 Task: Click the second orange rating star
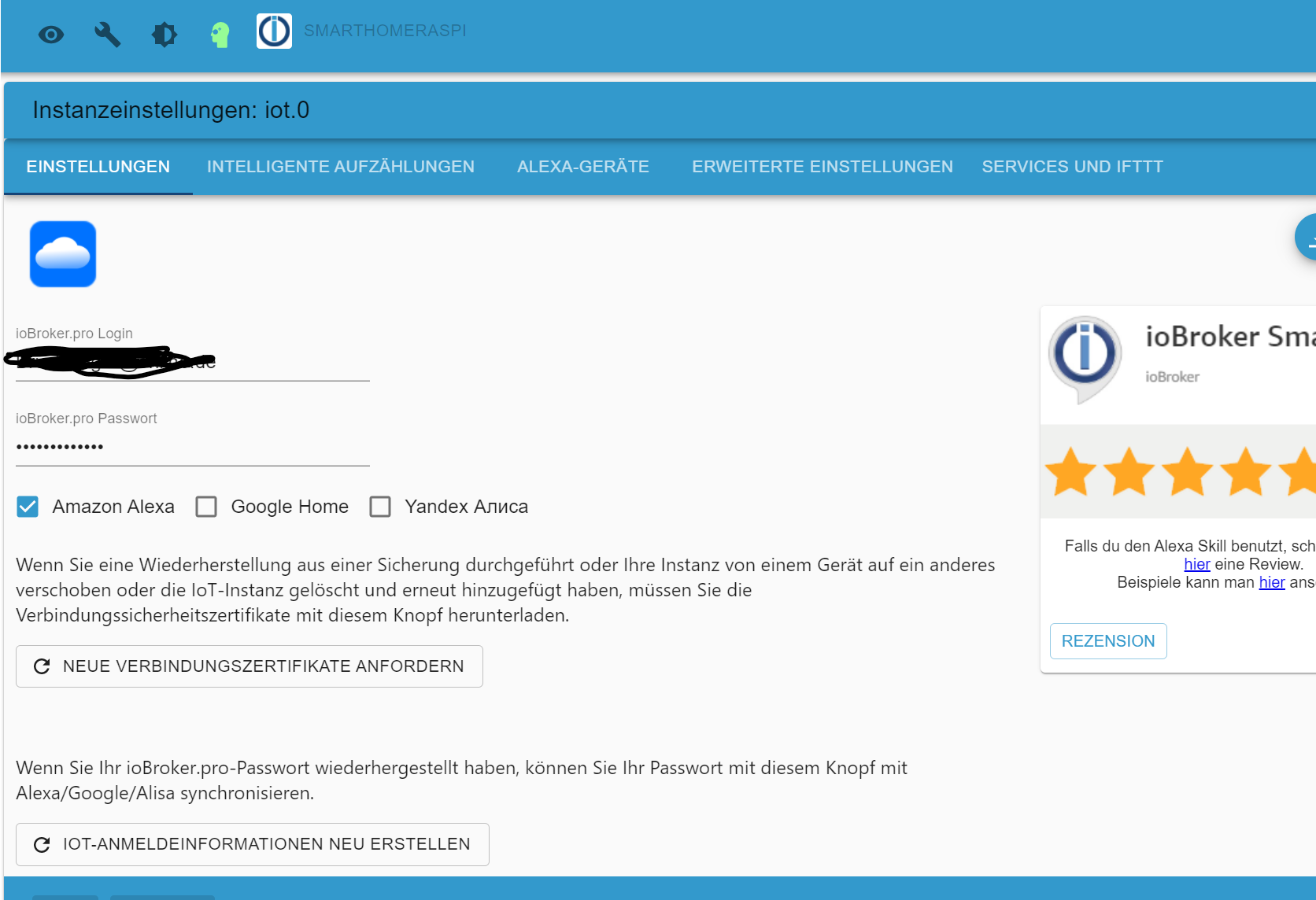(1129, 472)
